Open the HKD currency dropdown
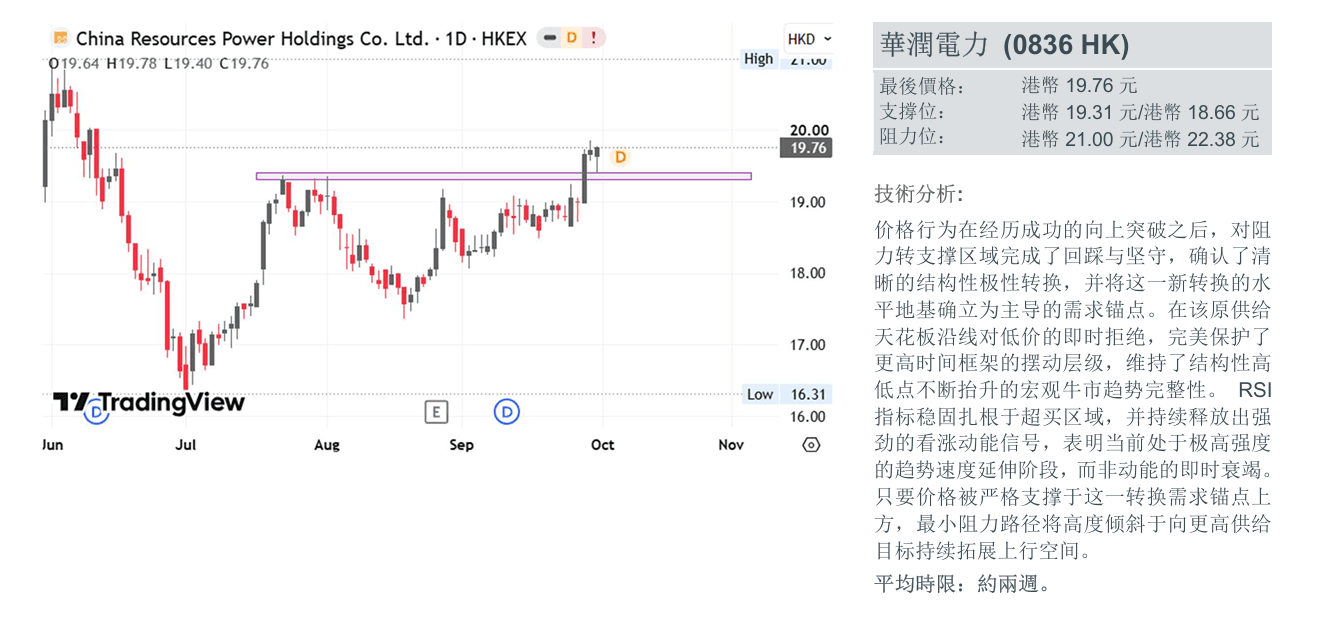The height and width of the screenshot is (620, 1330). pyautogui.click(x=807, y=39)
